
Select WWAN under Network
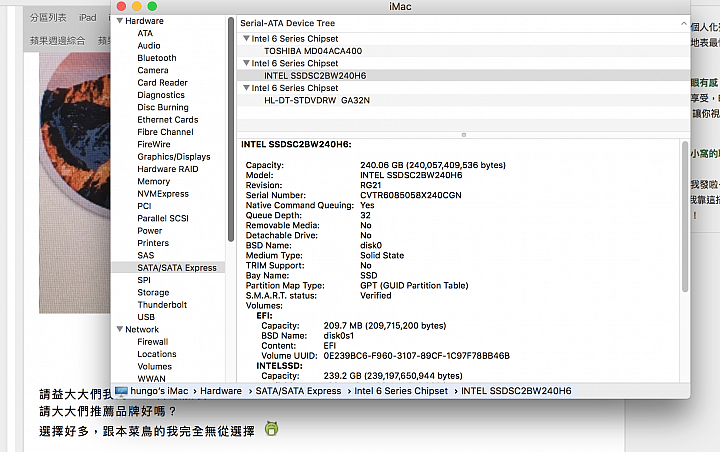(x=151, y=379)
